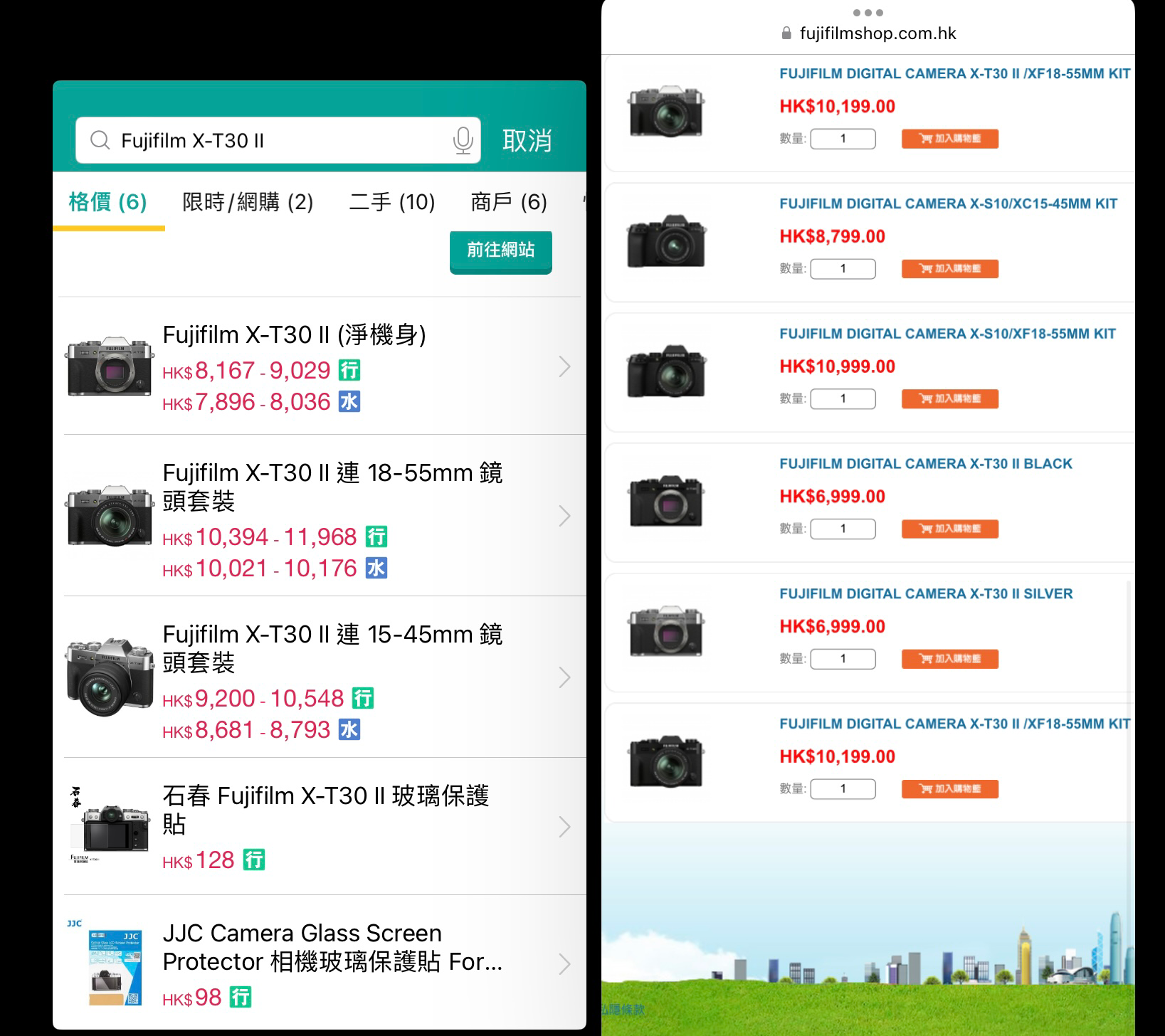Tap 水 badge beside HK$7,896 - 8,036
1165x1036 pixels.
click(x=349, y=402)
